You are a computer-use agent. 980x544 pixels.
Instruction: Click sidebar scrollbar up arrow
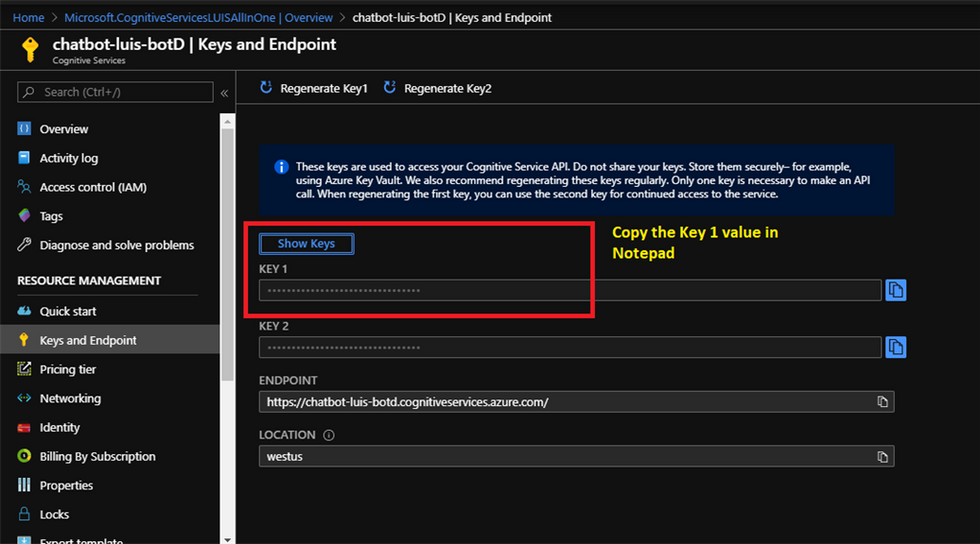228,121
